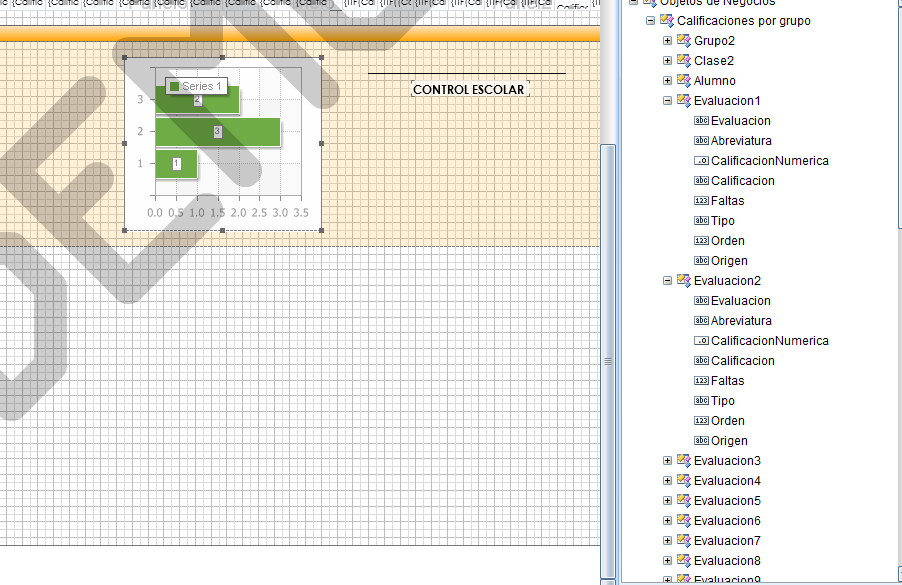Click the Evaluacion8 business object icon

point(684,561)
